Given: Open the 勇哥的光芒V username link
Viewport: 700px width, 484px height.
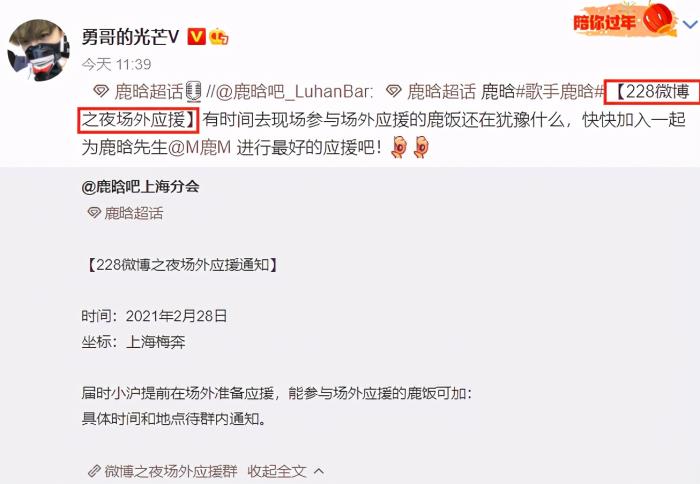Looking at the screenshot, I should coord(130,37).
